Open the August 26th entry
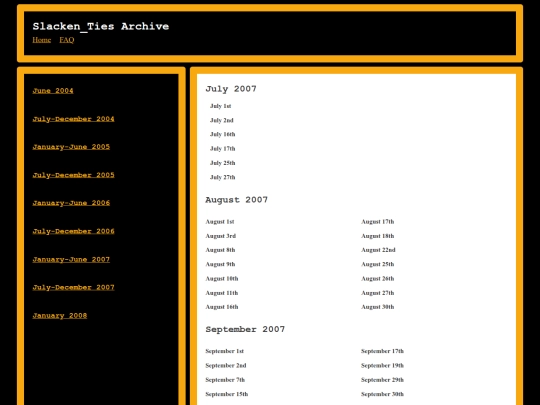Image resolution: width=540 pixels, height=405 pixels. pos(377,279)
